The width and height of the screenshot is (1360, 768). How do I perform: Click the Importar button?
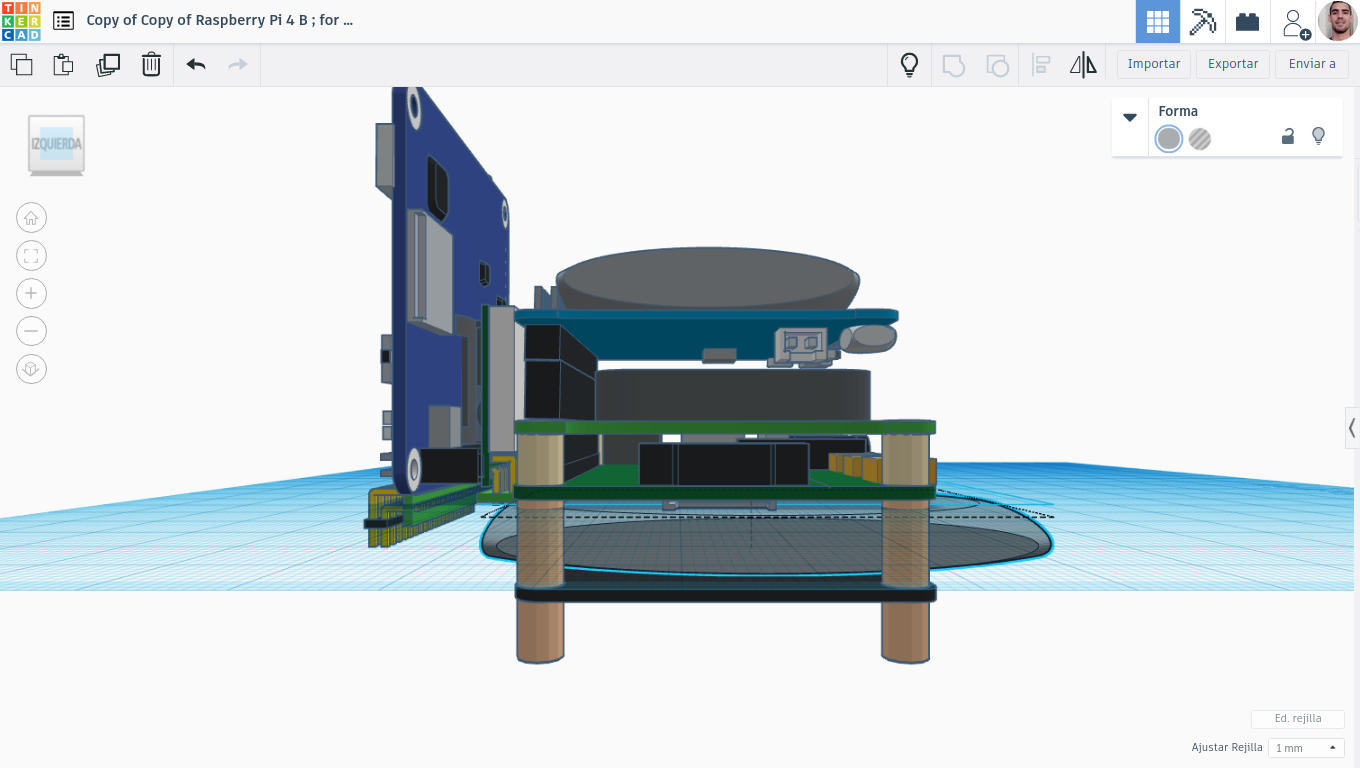click(x=1154, y=64)
